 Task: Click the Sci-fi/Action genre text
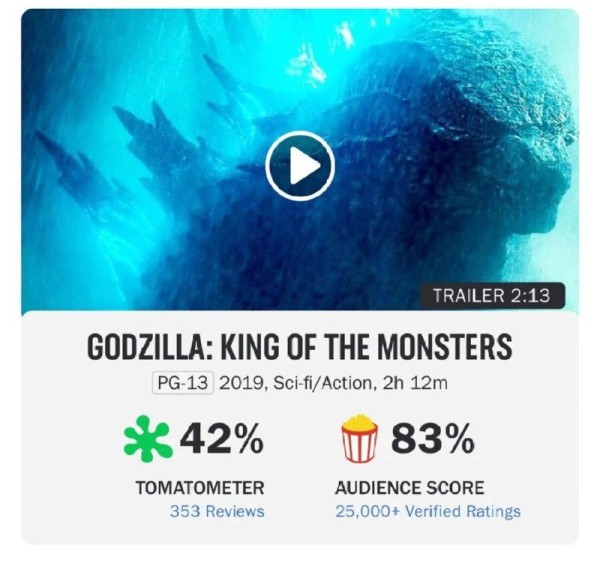pyautogui.click(x=322, y=383)
